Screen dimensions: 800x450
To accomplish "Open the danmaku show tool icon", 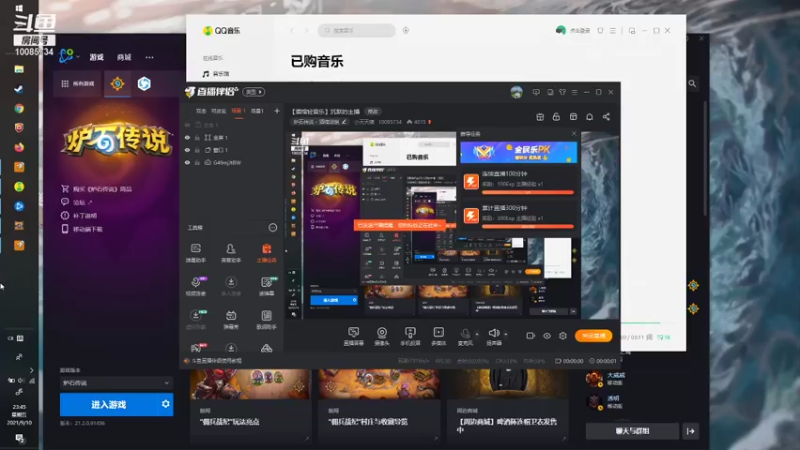I will tap(231, 319).
